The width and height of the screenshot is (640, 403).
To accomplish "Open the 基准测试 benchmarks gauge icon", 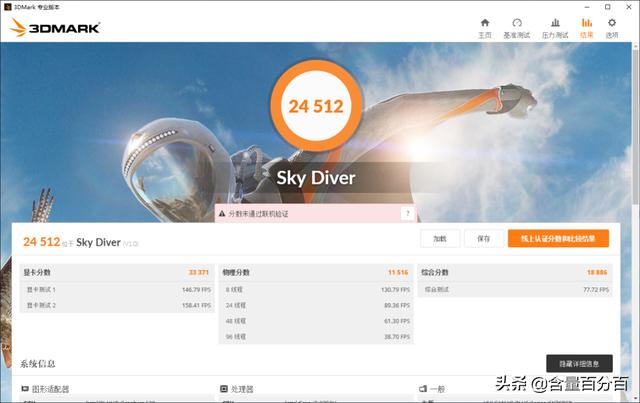I will pos(517,22).
